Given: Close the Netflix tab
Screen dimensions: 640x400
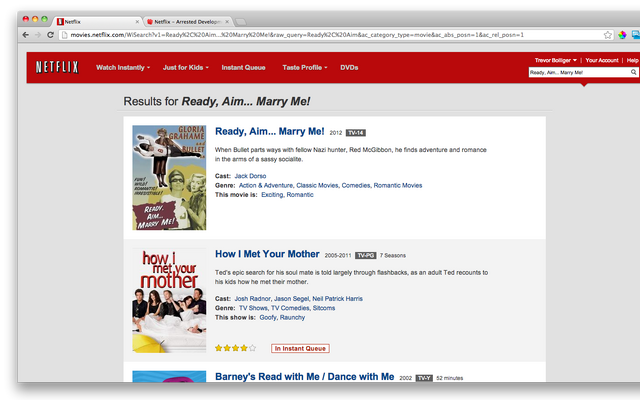Looking at the screenshot, I should coord(137,22).
